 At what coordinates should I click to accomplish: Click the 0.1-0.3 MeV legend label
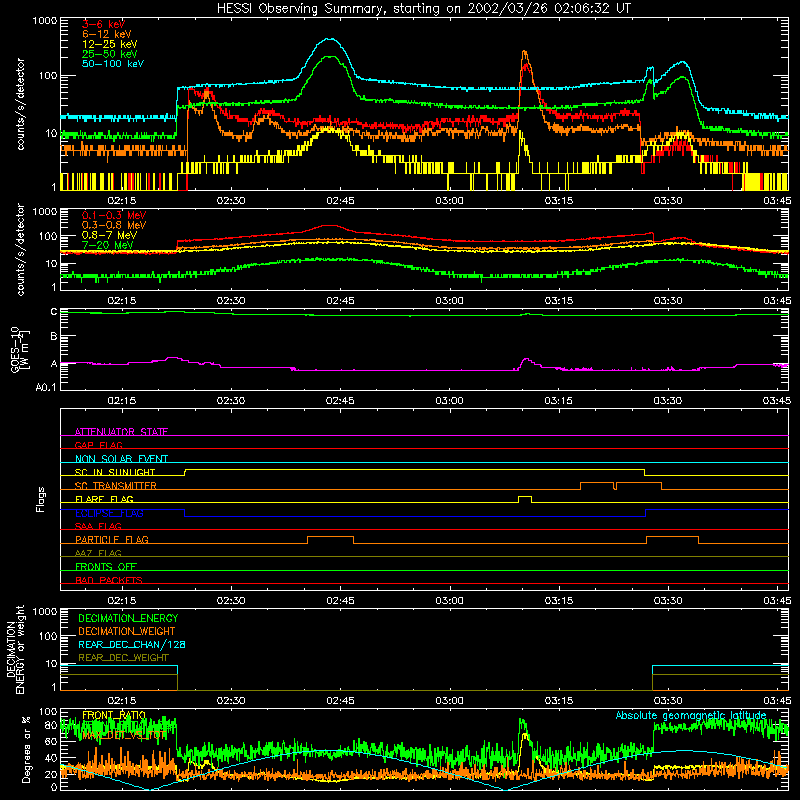tap(114, 215)
